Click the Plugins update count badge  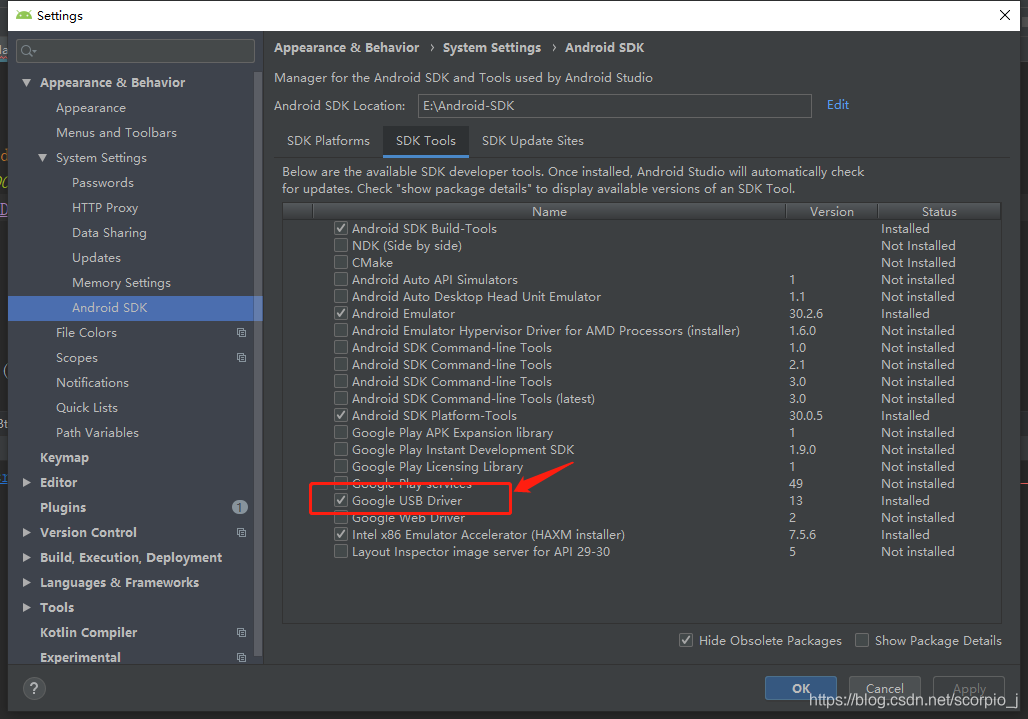pos(240,507)
